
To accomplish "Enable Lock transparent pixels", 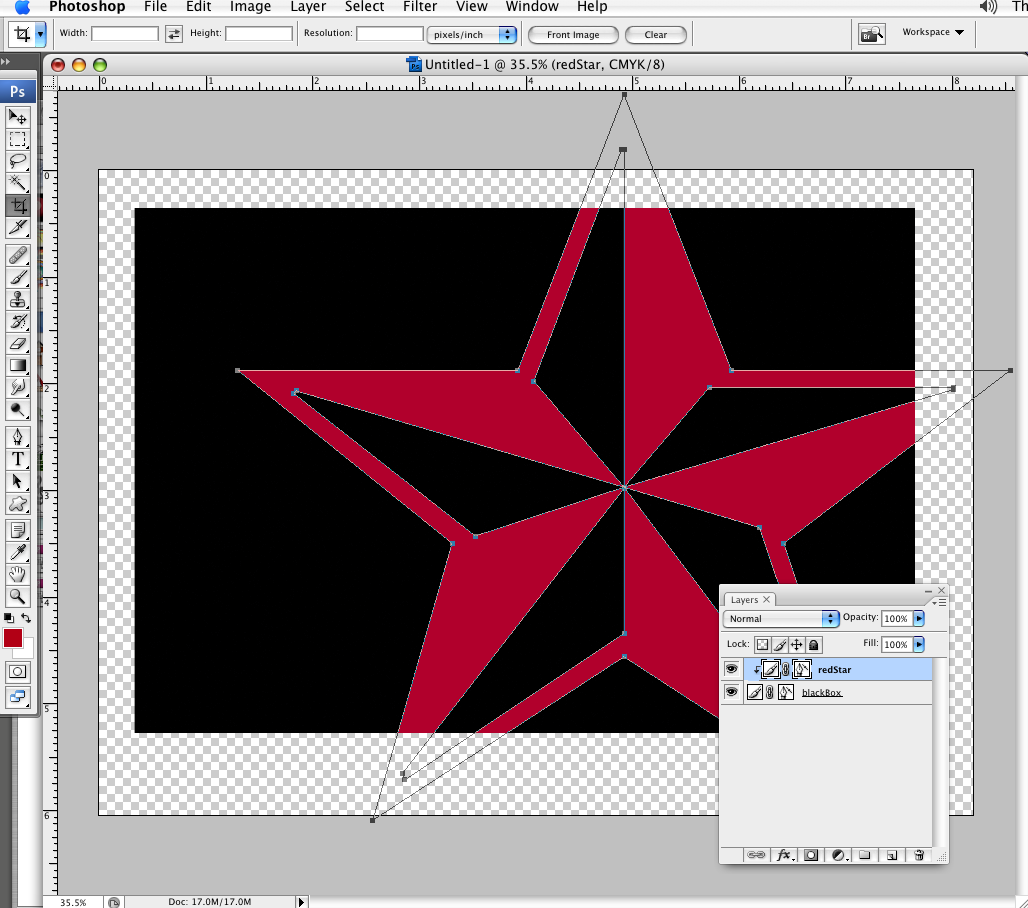I will coord(761,644).
